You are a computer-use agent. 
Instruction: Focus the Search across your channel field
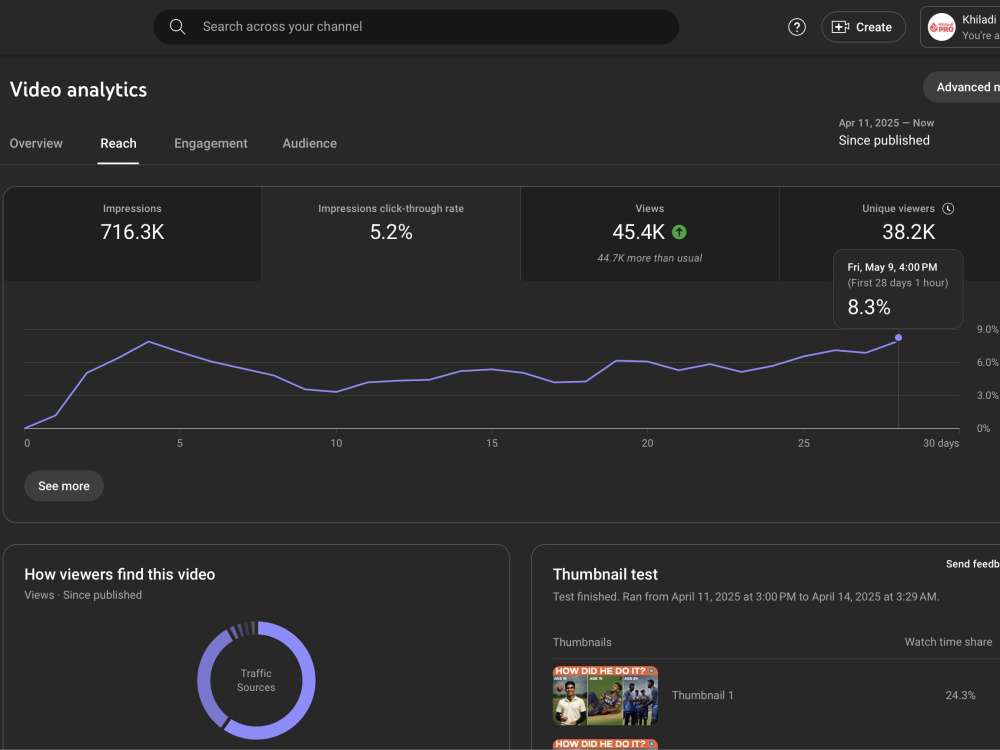[416, 27]
